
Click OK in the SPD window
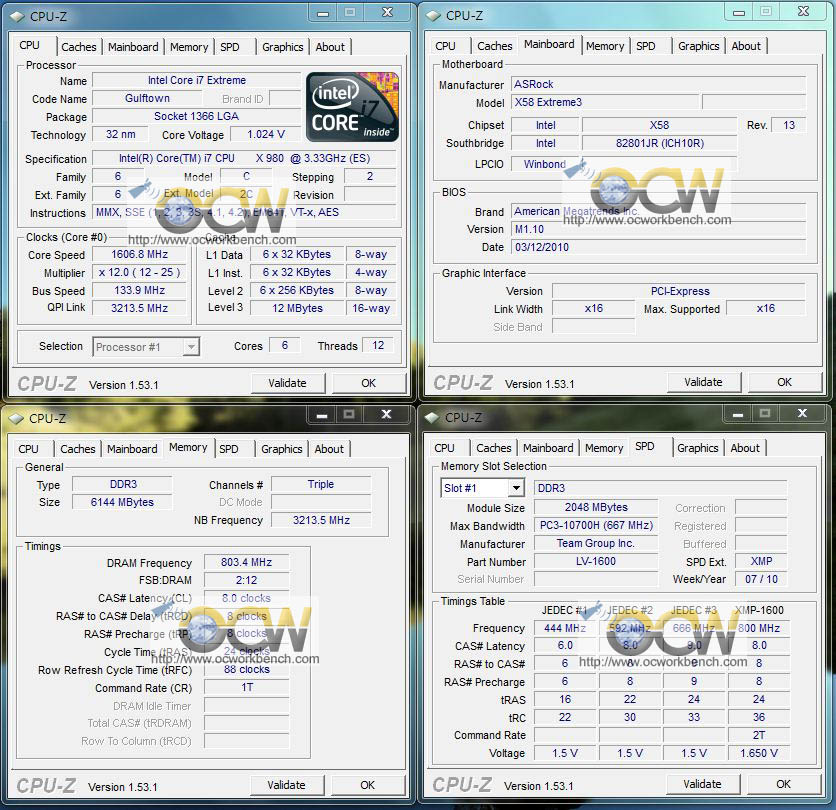click(x=783, y=784)
